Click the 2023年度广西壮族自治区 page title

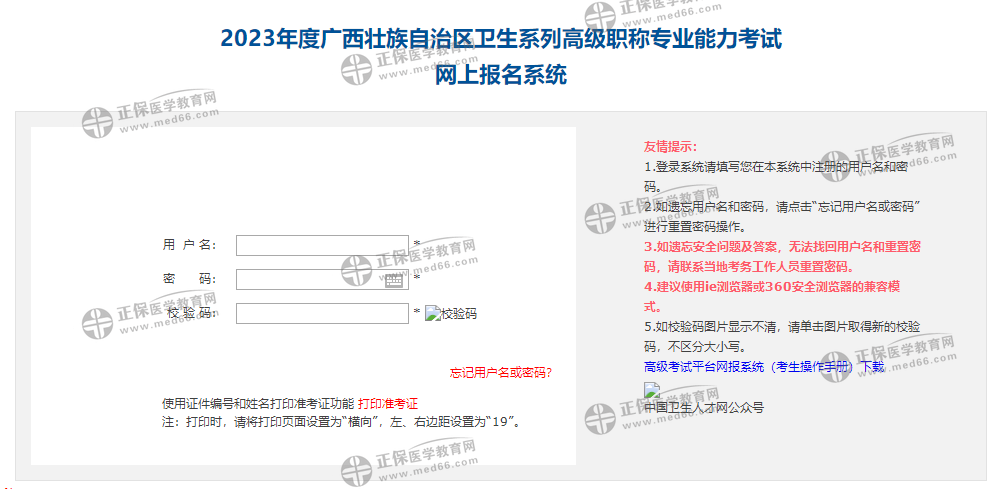(x=500, y=40)
